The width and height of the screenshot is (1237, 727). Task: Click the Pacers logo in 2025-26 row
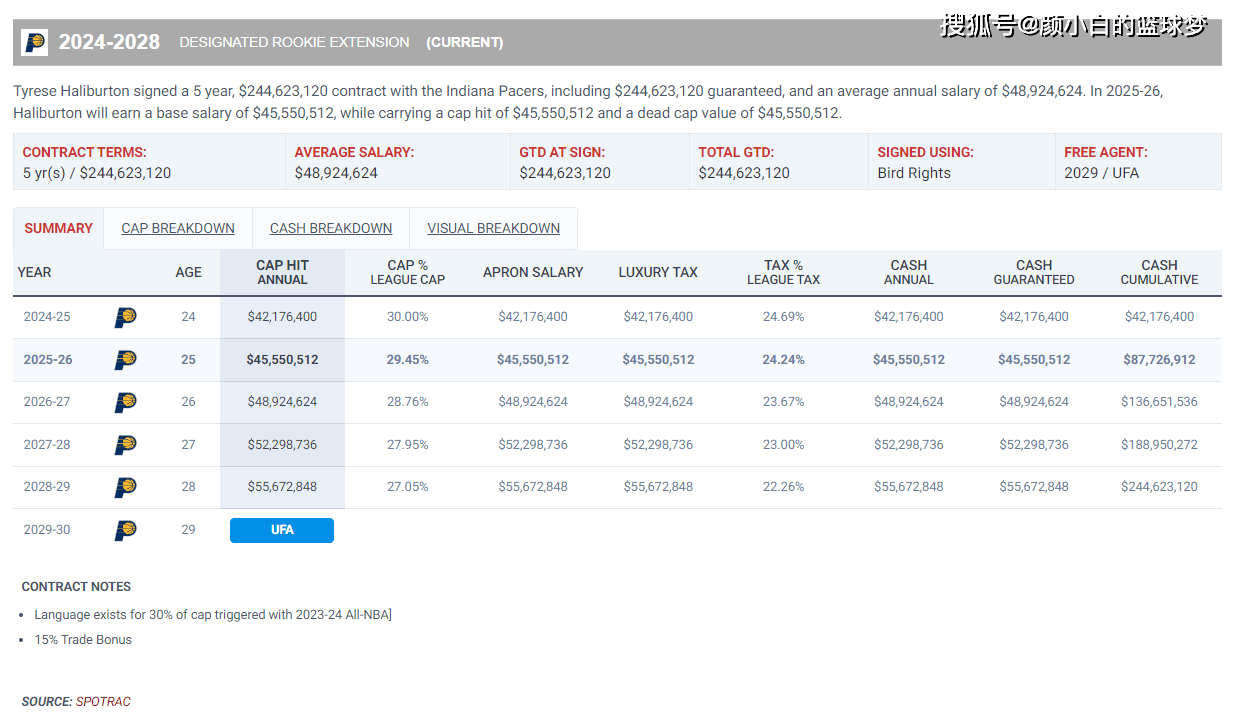(x=125, y=360)
